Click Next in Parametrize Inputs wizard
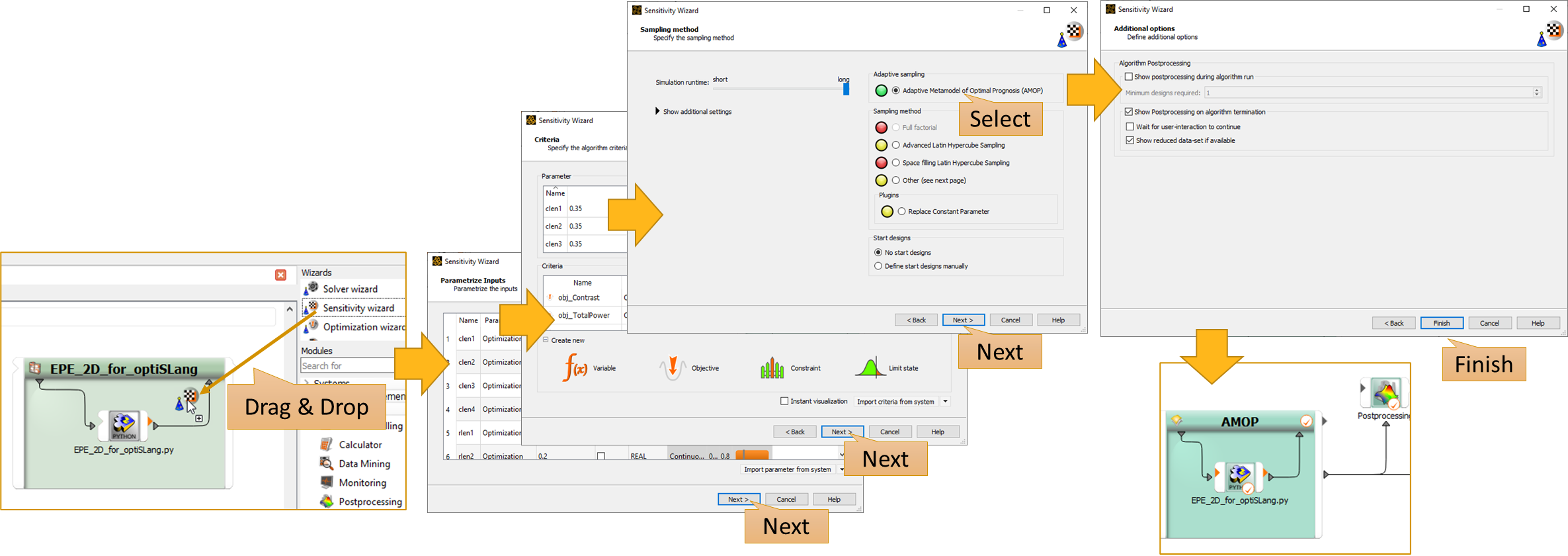Screen dimensions: 1568x556 pos(739,499)
